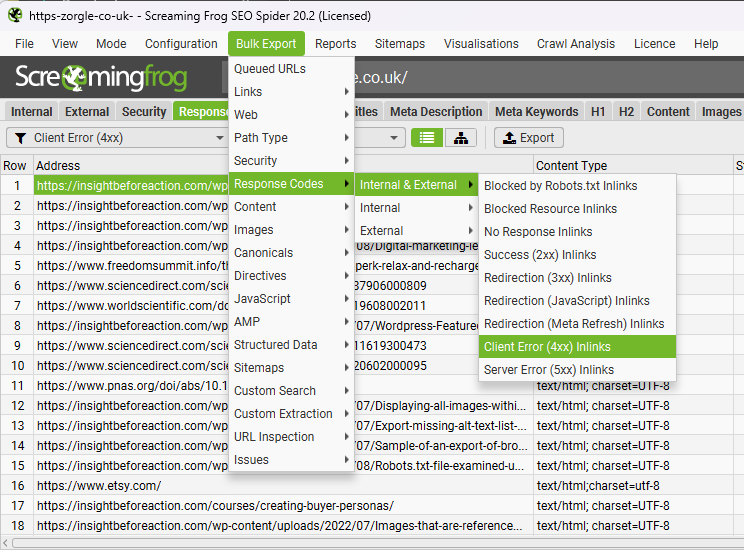
Task: Select Redirection (3xx) Inlinks
Action: pos(577,278)
